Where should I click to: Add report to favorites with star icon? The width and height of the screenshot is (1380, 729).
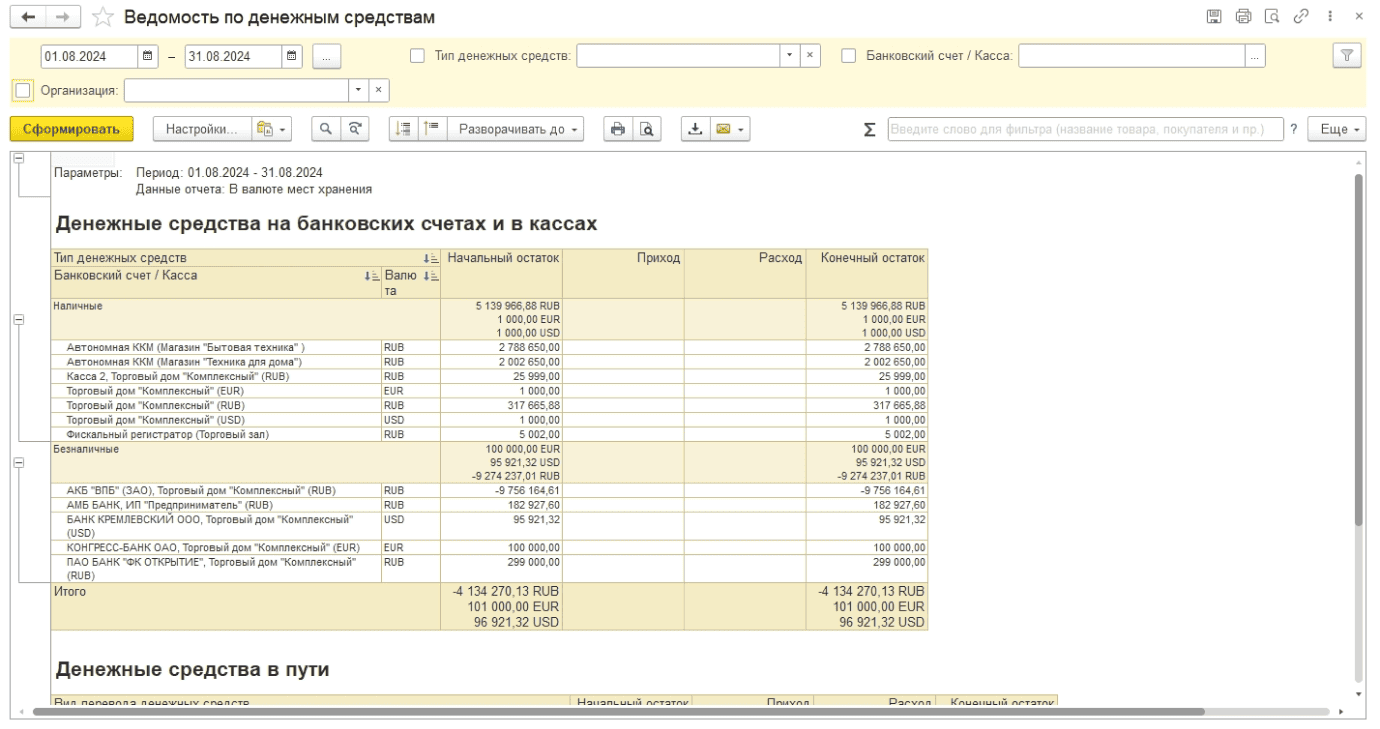coord(102,17)
